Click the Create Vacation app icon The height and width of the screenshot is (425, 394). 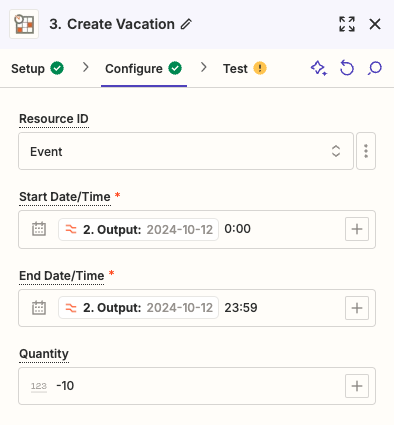[24, 24]
